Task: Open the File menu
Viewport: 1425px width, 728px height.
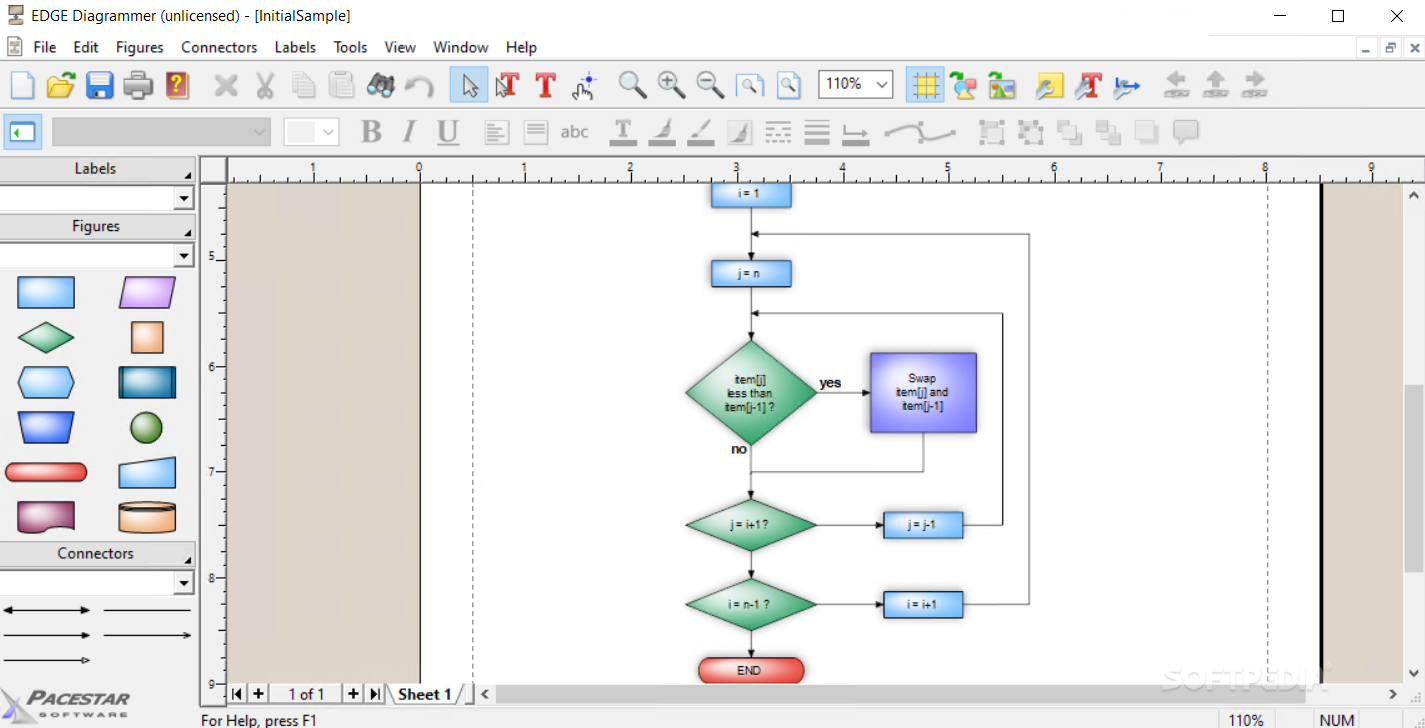Action: pos(45,47)
